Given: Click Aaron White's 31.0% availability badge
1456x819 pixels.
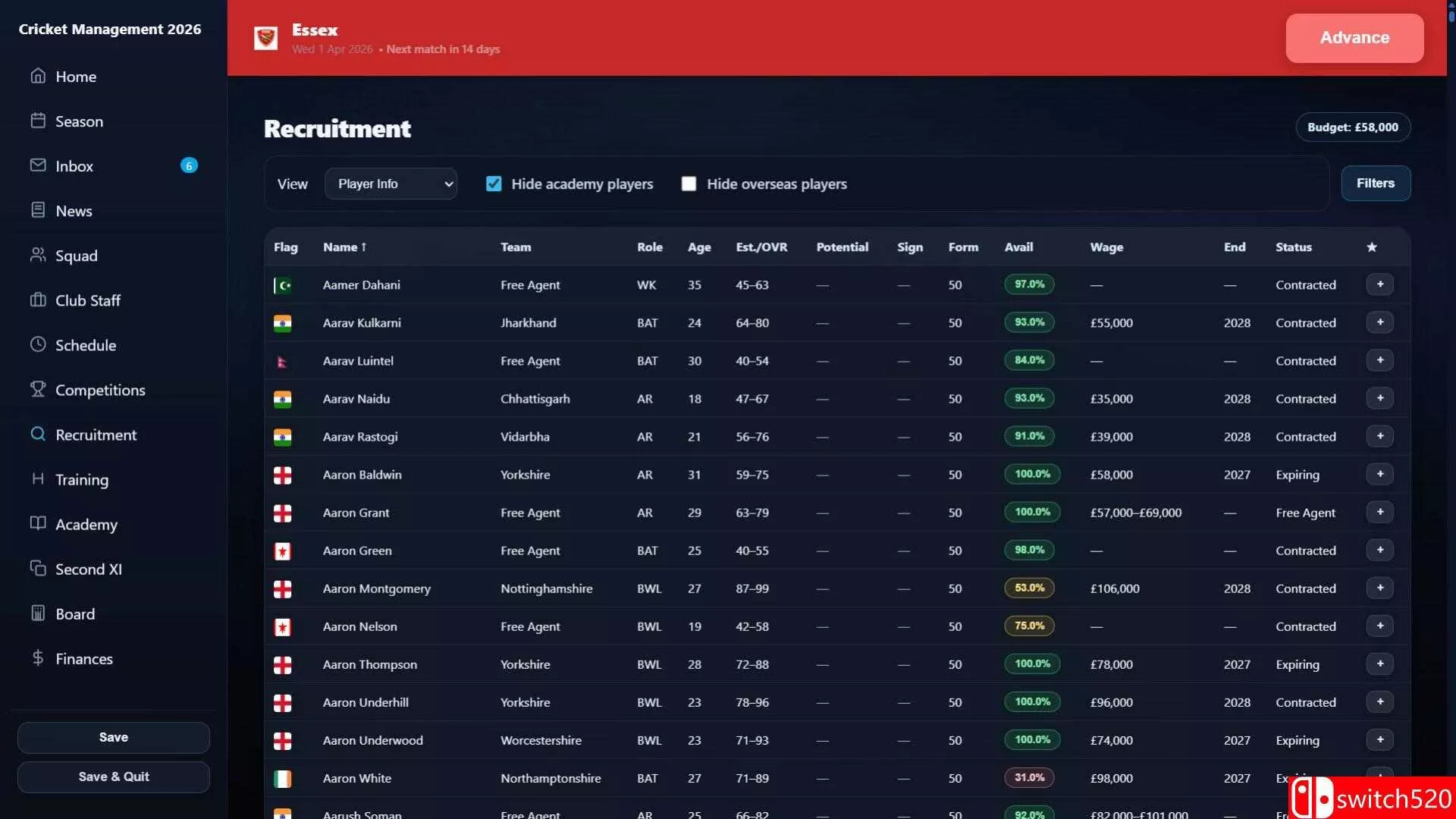Looking at the screenshot, I should tap(1029, 777).
